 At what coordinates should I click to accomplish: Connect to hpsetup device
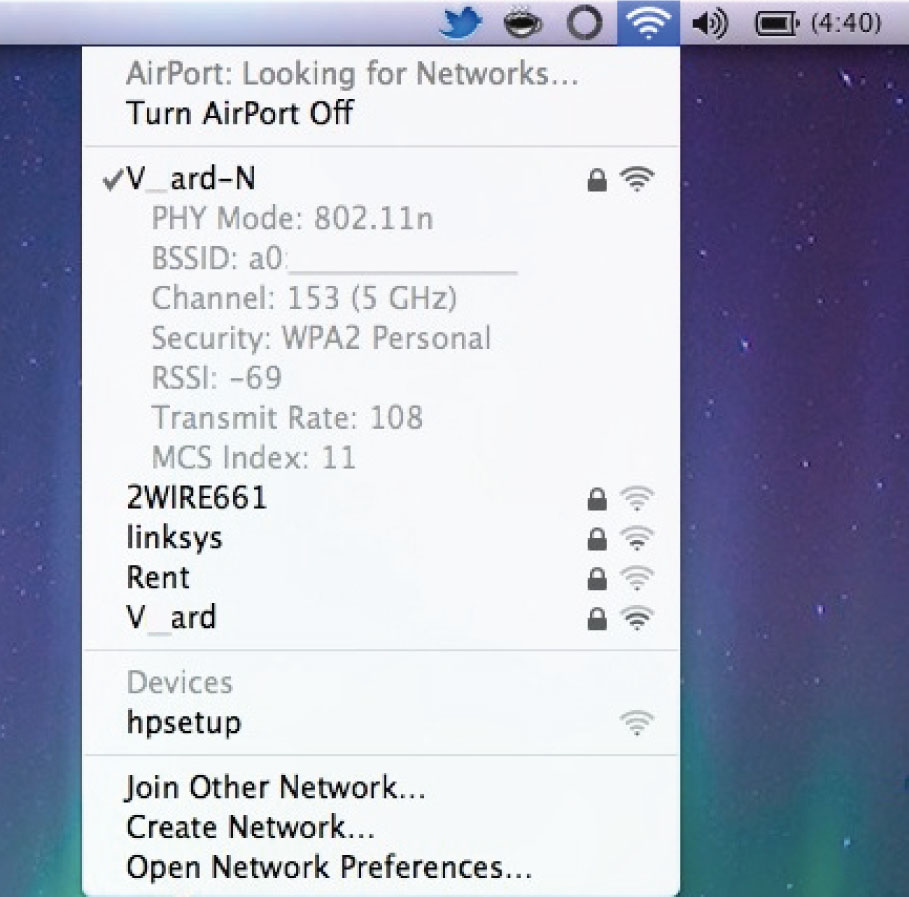coord(381,723)
